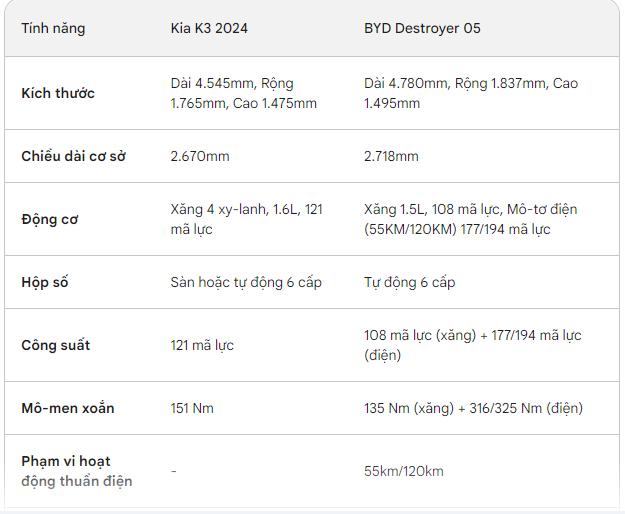Click the Kia 1.6L engine description cell
Screen dimensions: 625x514
pyautogui.click(x=246, y=219)
